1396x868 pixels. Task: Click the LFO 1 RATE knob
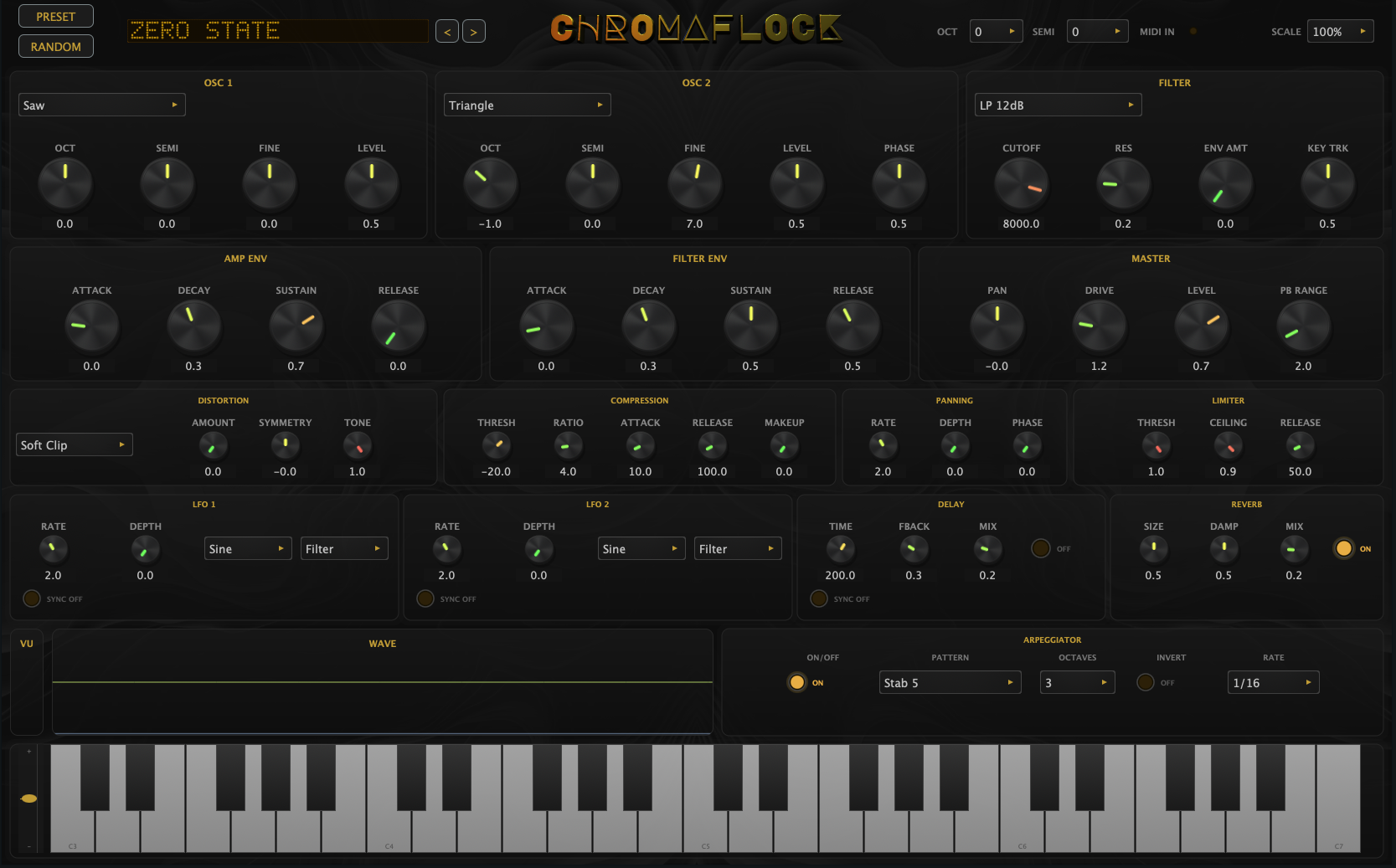[54, 550]
